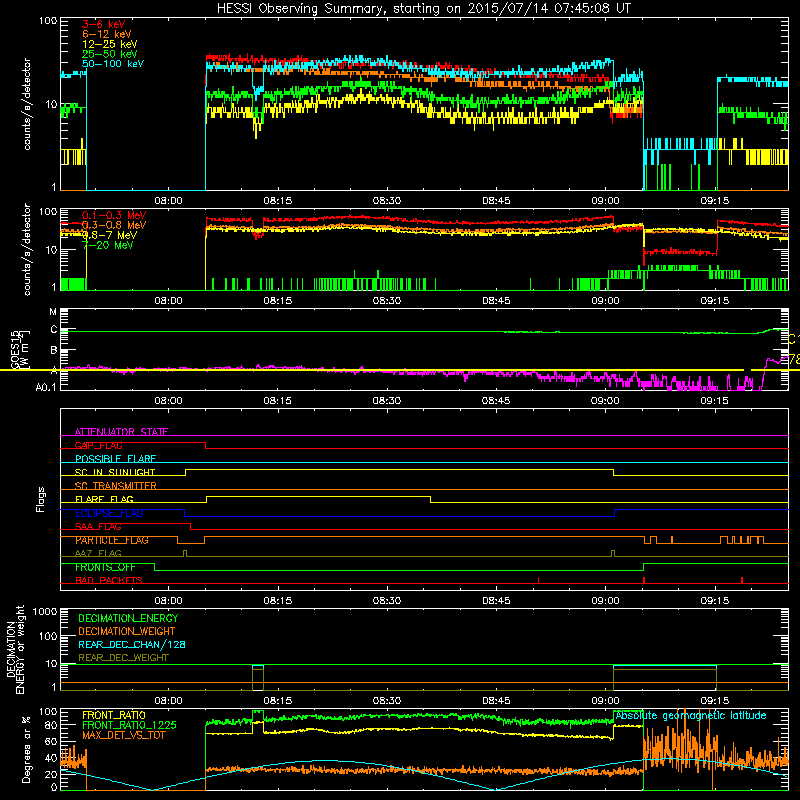Click the REAR_DEC_CHAN/128 legend label

tap(132, 645)
